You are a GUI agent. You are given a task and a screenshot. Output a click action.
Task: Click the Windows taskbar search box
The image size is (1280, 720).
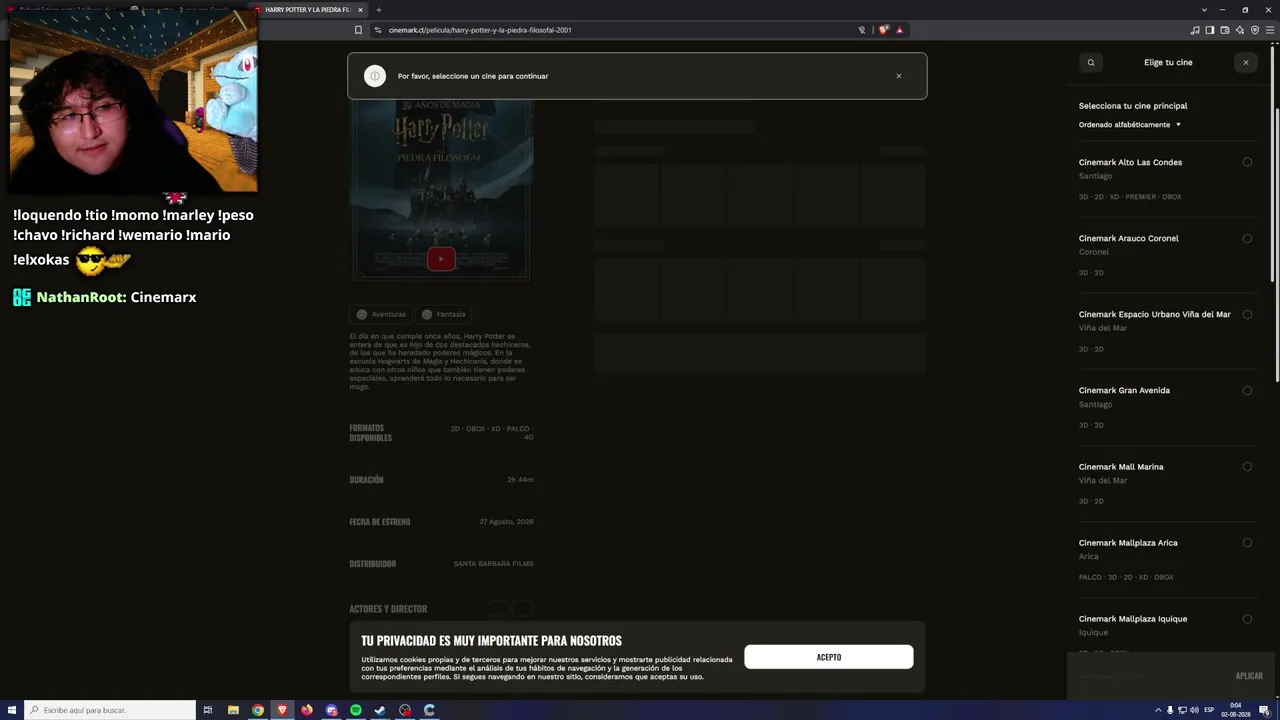click(110, 710)
